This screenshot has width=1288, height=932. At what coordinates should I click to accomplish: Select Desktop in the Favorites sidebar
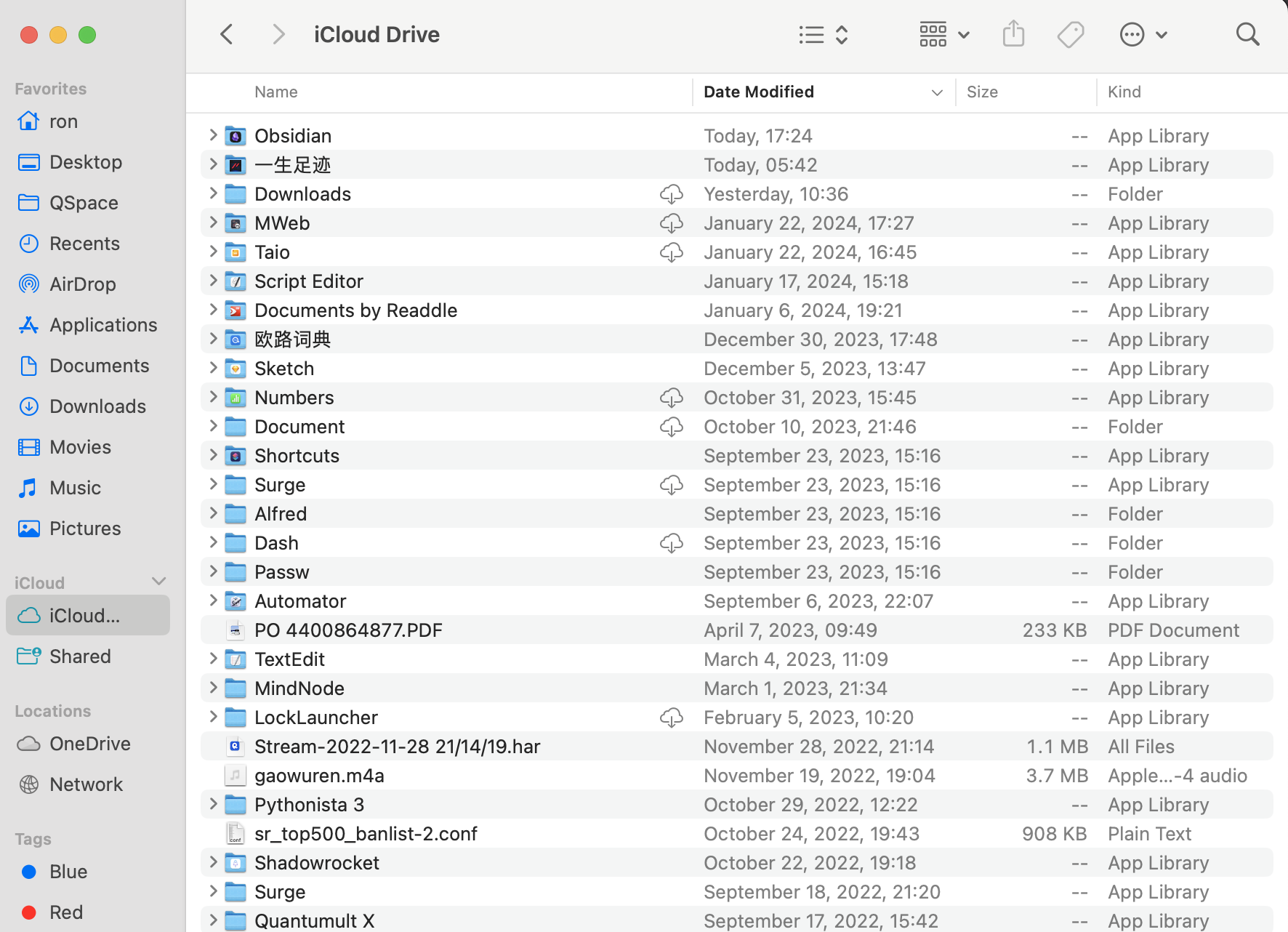88,162
